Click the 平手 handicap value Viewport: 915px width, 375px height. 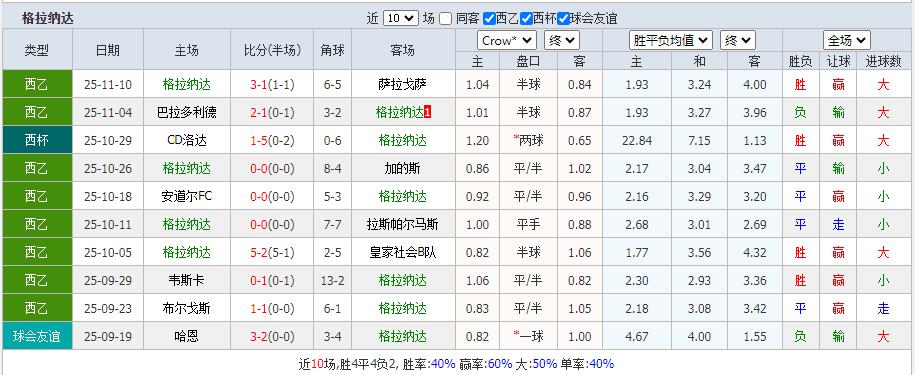tap(528, 225)
